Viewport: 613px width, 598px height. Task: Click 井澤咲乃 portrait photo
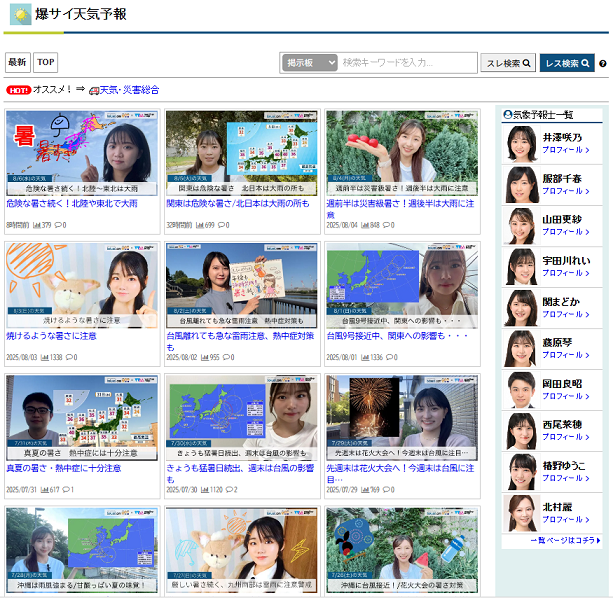(521, 144)
